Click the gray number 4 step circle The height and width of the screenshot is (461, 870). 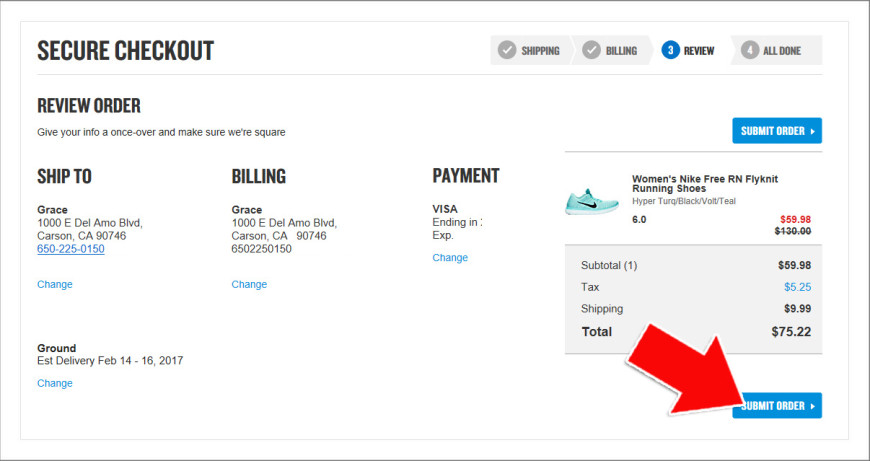[750, 50]
